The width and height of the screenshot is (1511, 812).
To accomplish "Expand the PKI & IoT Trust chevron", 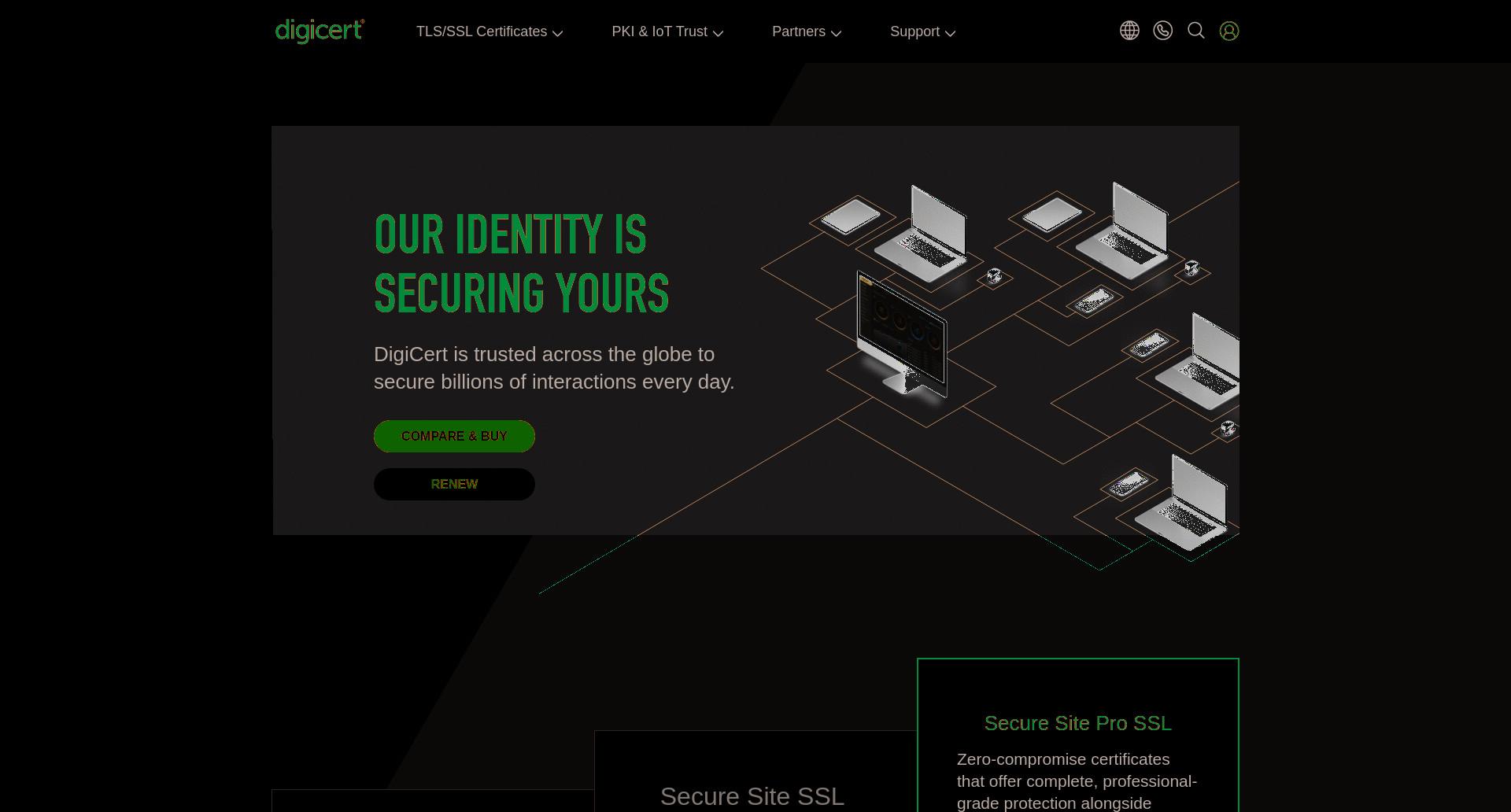I will 718,33.
